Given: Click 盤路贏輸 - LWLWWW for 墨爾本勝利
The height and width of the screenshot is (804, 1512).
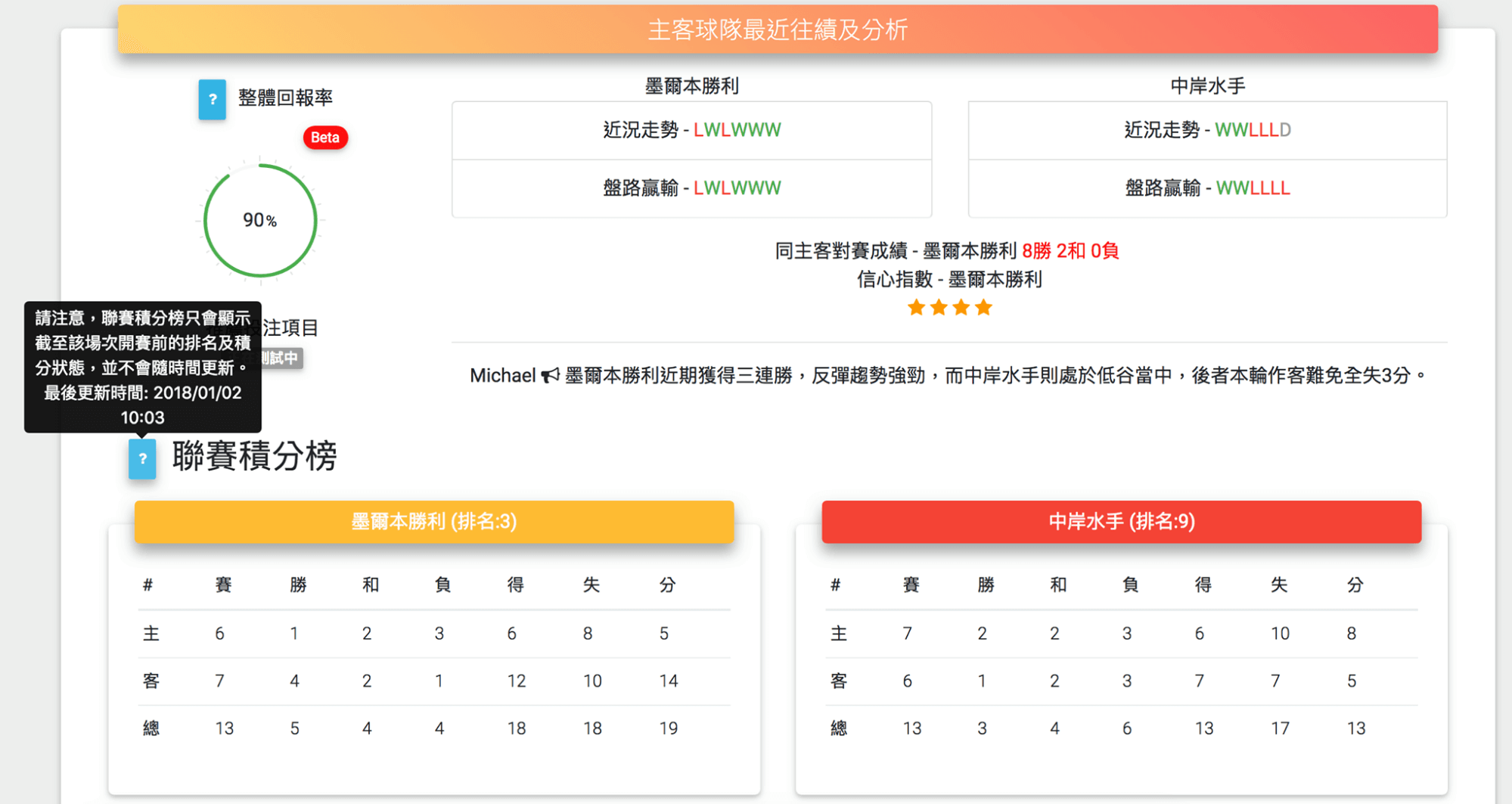Looking at the screenshot, I should [x=691, y=188].
